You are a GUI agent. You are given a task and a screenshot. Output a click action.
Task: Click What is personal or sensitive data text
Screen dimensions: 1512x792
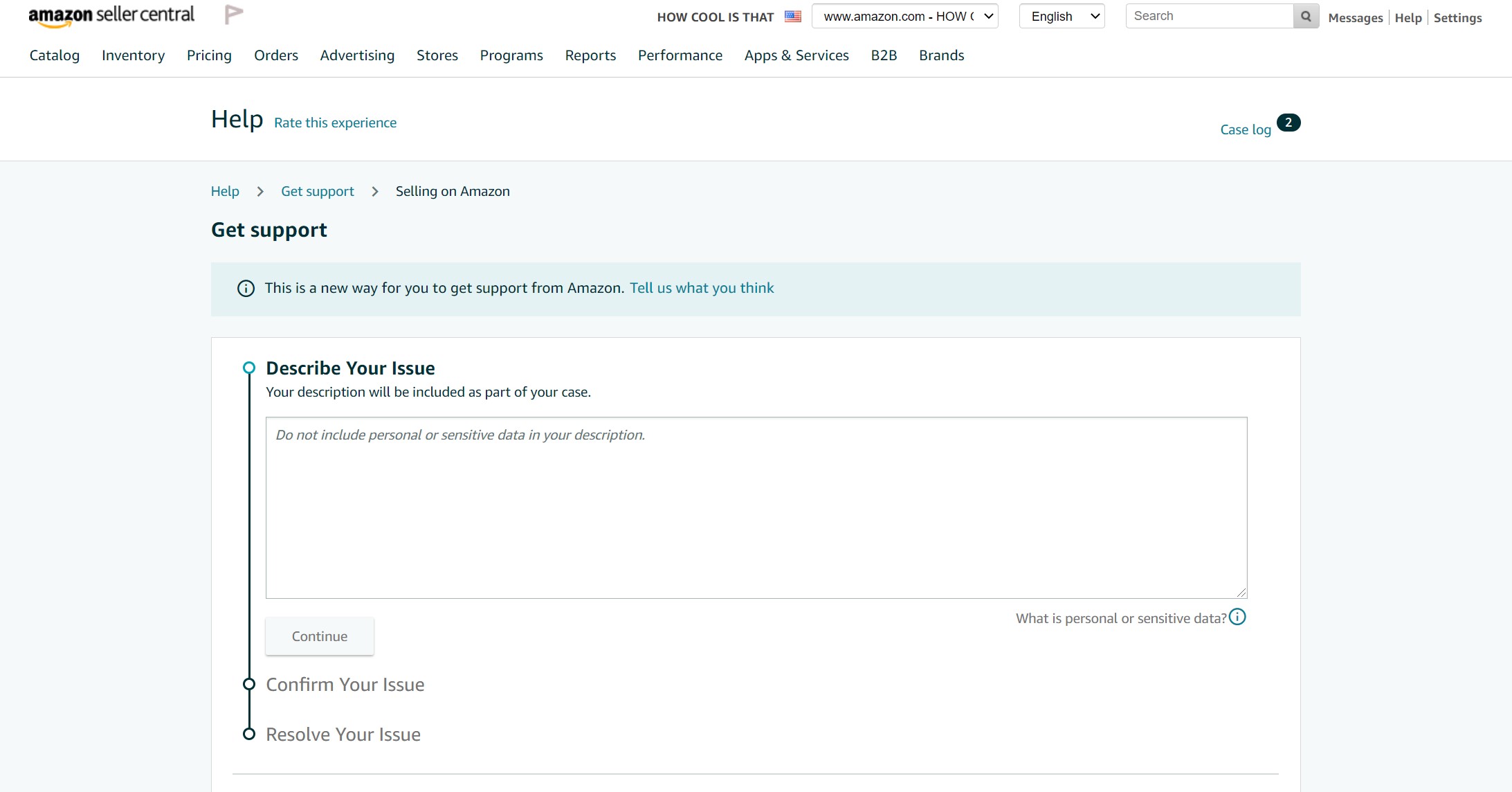(x=1121, y=618)
